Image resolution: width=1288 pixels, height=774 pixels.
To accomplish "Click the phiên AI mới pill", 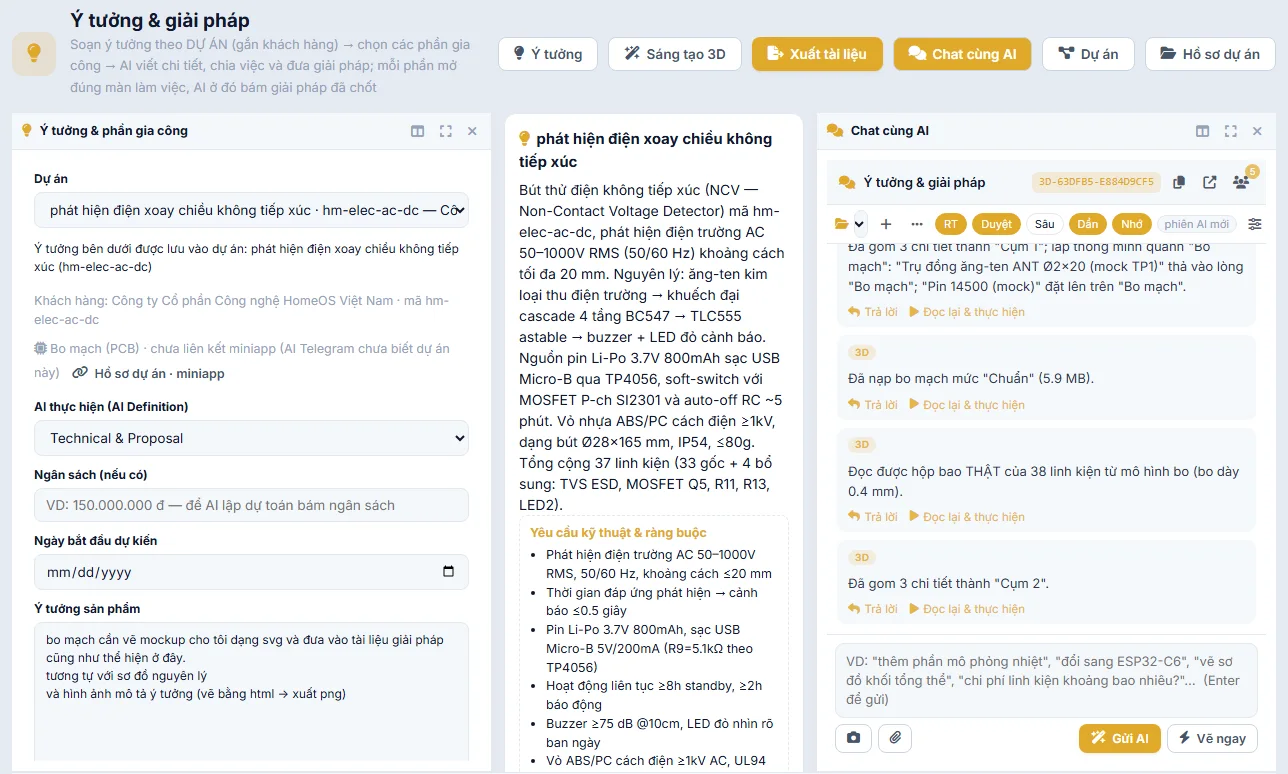I will (1197, 224).
